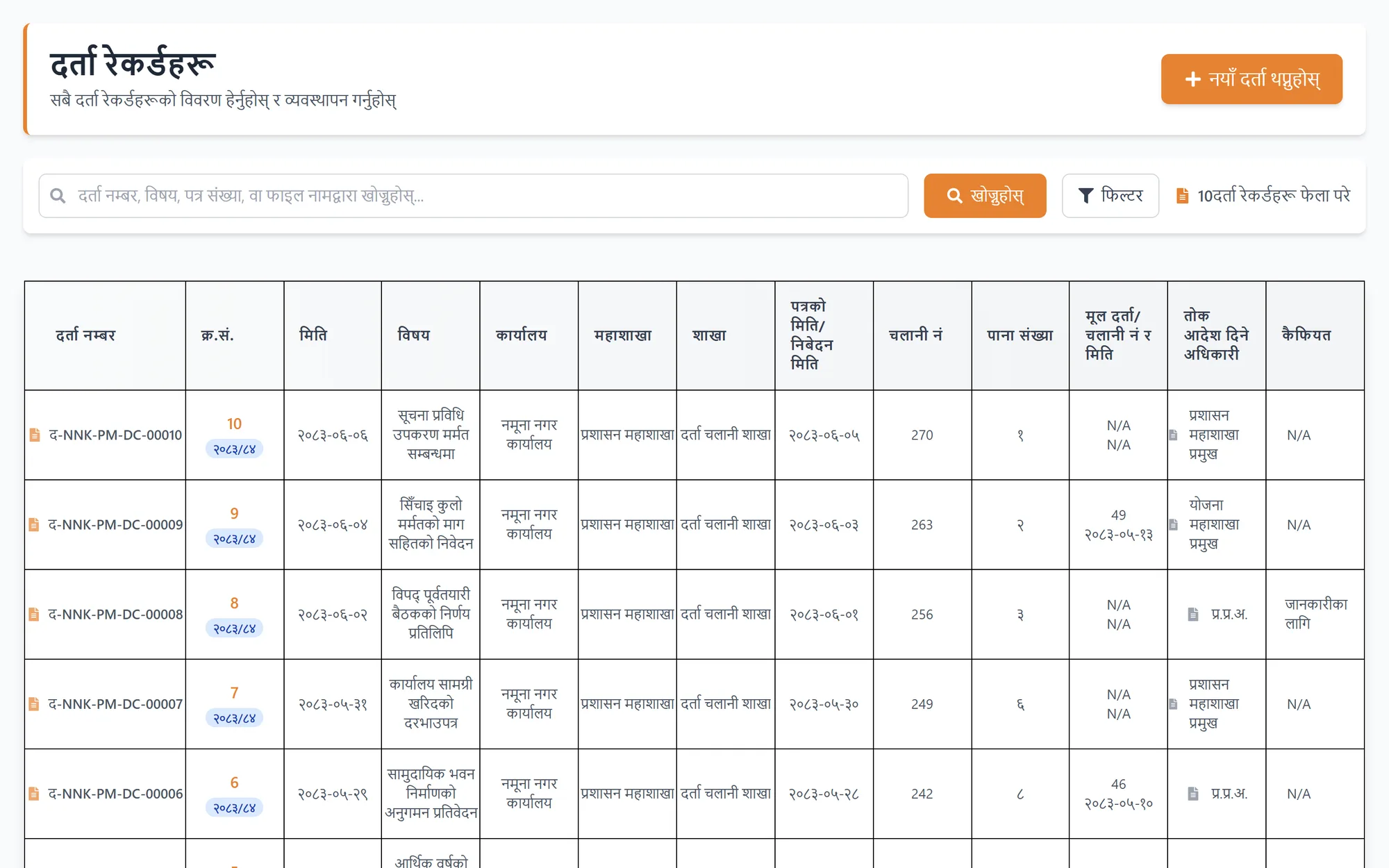Click the २०८३/८४ badge under serial 6
This screenshot has width=1389, height=868.
click(234, 808)
